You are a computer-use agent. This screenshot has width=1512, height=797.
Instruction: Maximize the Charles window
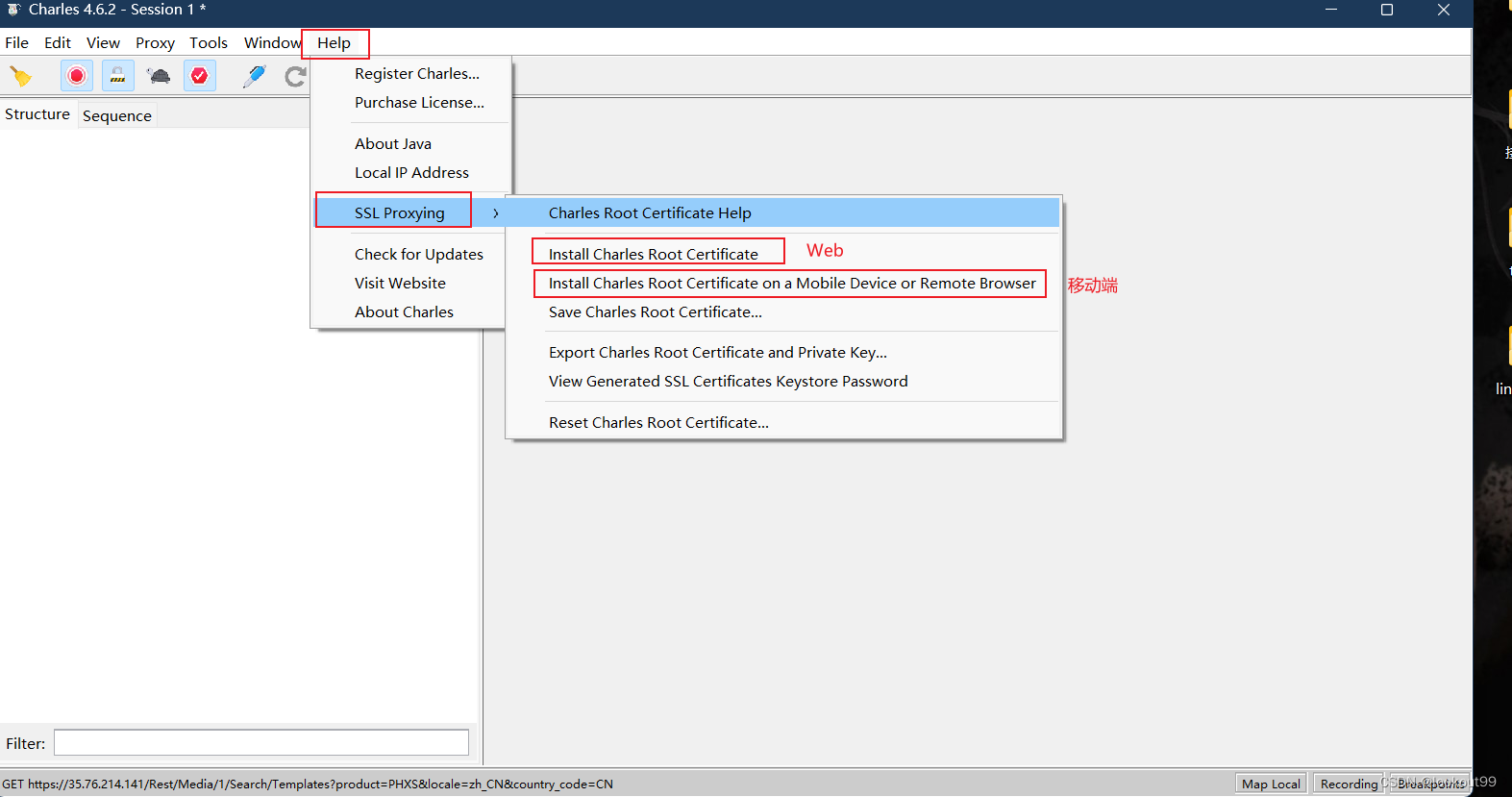[1387, 10]
